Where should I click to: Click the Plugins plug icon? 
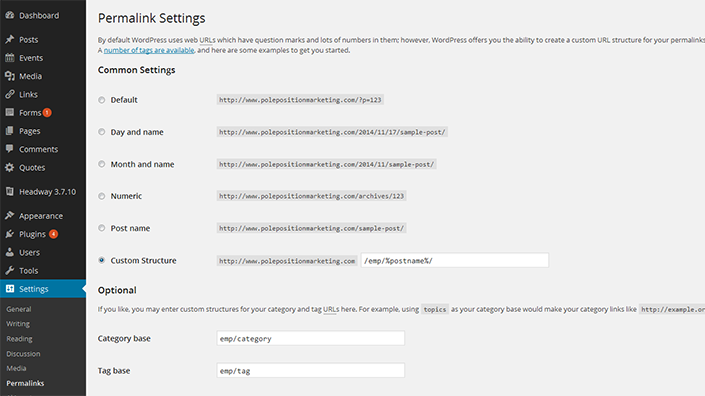[x=10, y=234]
